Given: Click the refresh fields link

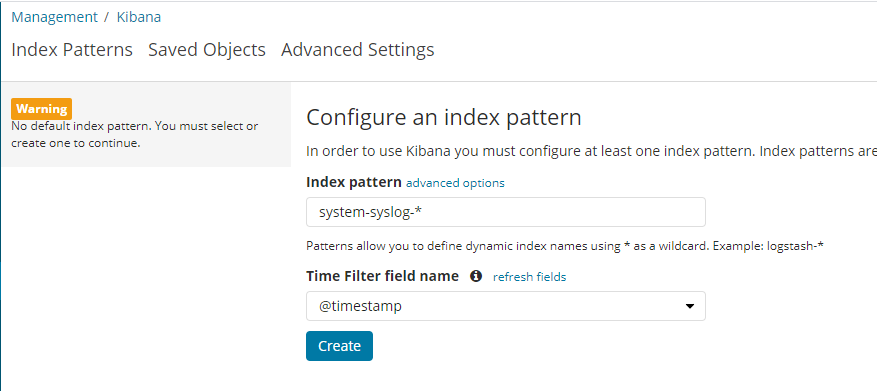Looking at the screenshot, I should click(529, 277).
